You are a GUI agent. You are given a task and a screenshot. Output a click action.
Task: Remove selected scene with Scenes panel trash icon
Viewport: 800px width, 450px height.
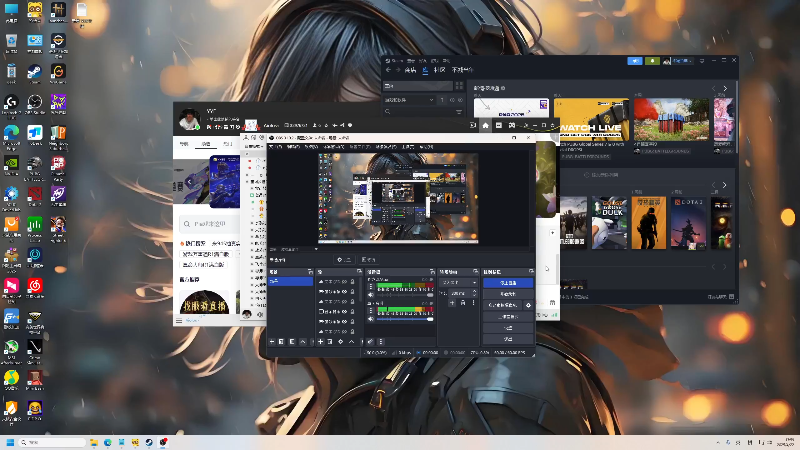[281, 342]
